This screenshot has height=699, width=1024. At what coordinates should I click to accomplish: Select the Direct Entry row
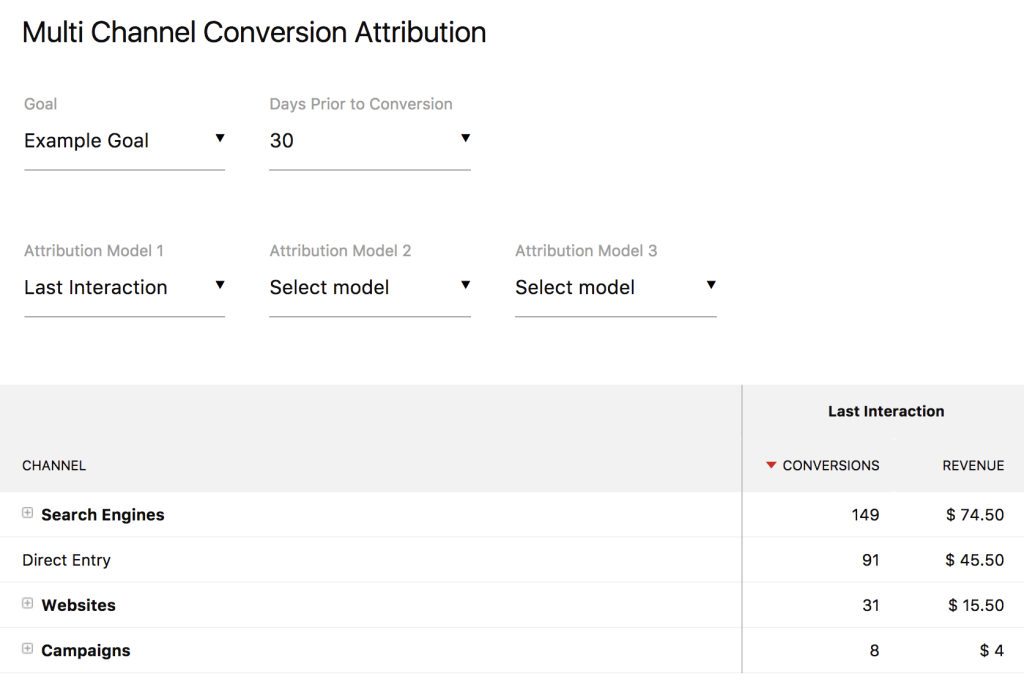click(x=66, y=560)
